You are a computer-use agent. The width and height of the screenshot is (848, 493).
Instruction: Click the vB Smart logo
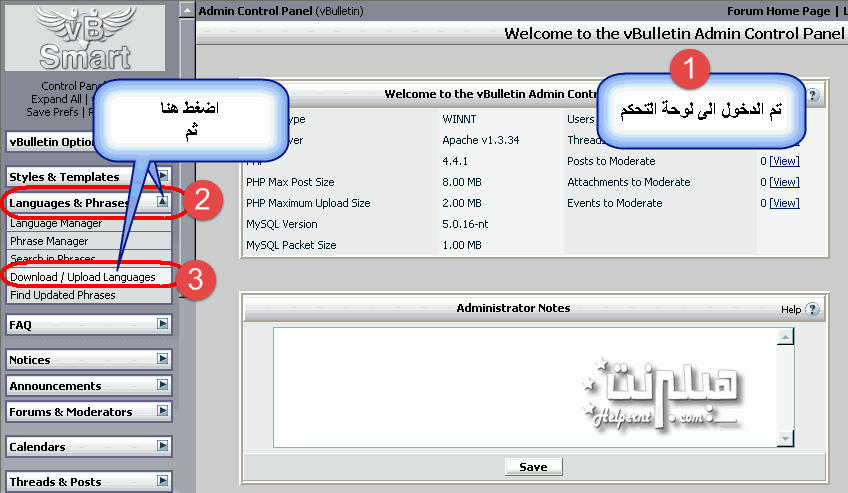tap(85, 38)
